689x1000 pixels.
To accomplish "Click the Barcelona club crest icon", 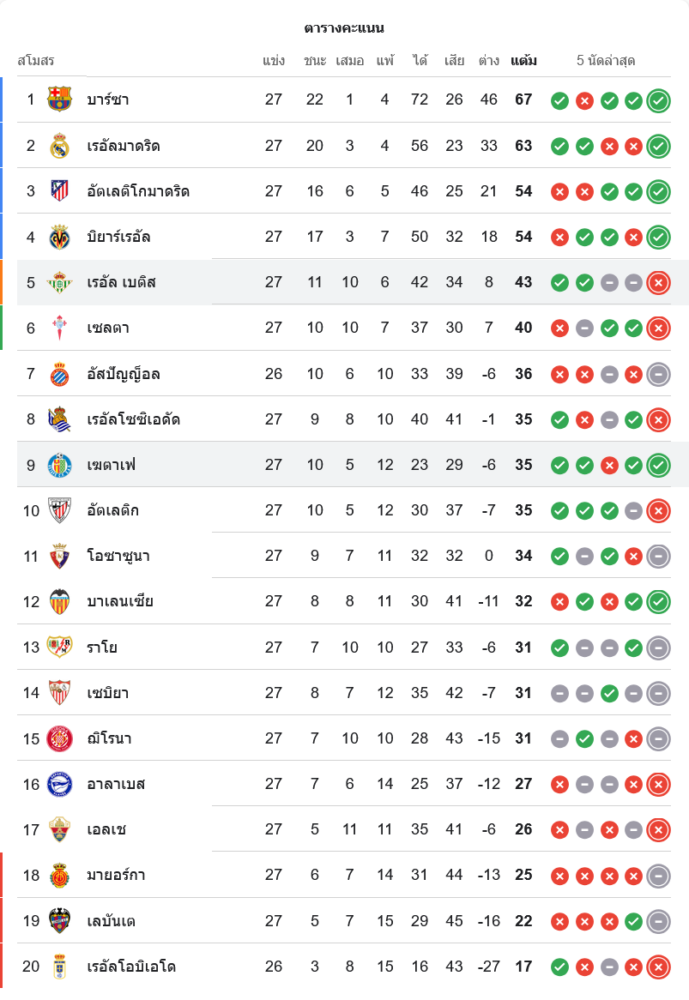I will pyautogui.click(x=60, y=99).
